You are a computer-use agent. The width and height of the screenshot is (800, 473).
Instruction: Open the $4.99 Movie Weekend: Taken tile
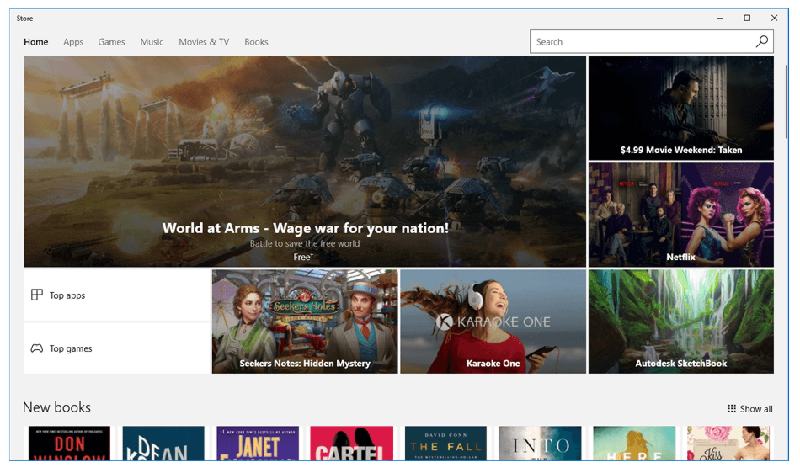pyautogui.click(x=681, y=108)
